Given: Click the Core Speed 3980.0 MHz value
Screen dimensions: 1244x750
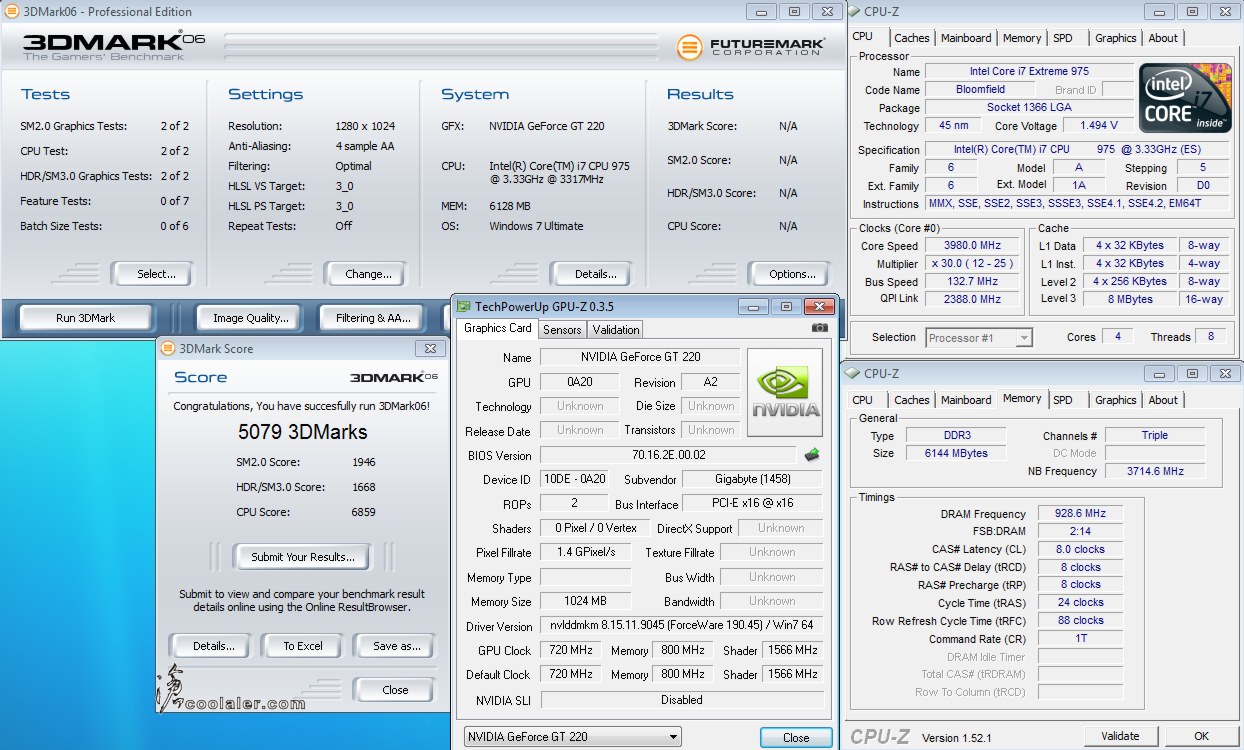Looking at the screenshot, I should click(x=973, y=246).
